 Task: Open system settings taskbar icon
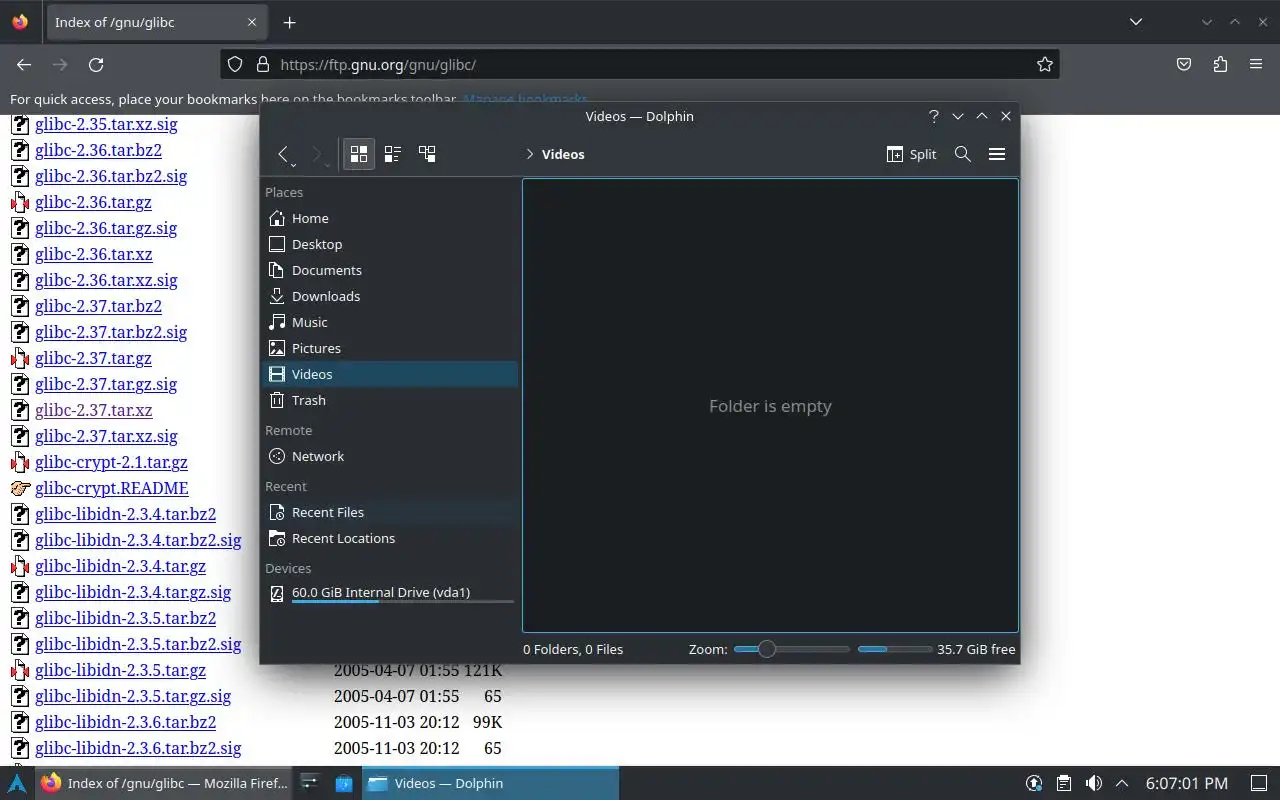click(310, 783)
